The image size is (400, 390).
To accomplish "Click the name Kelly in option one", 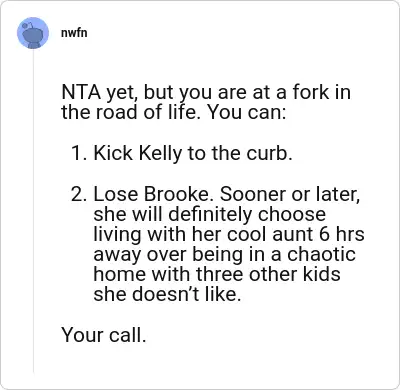I will (160, 154).
